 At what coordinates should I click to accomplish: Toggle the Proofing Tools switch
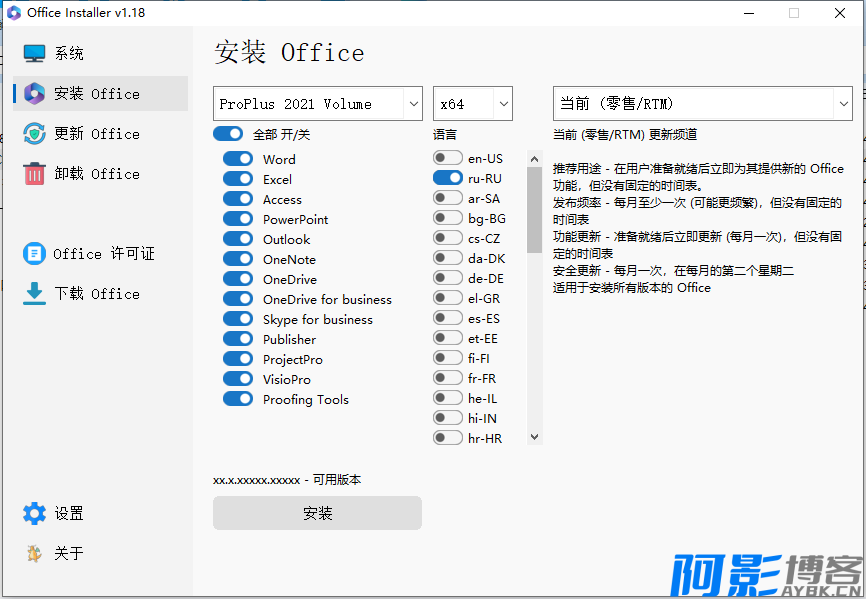click(x=238, y=399)
